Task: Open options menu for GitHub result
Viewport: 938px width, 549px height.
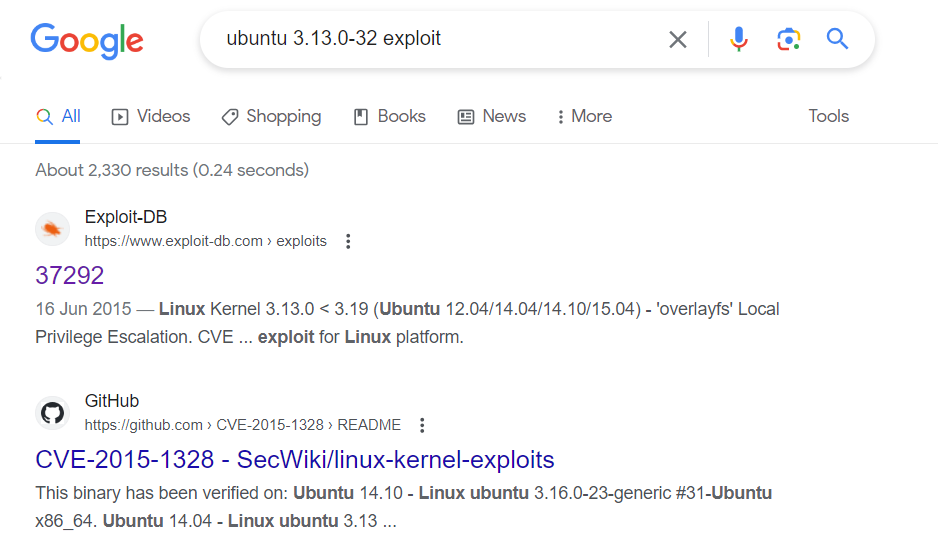Action: [x=422, y=425]
